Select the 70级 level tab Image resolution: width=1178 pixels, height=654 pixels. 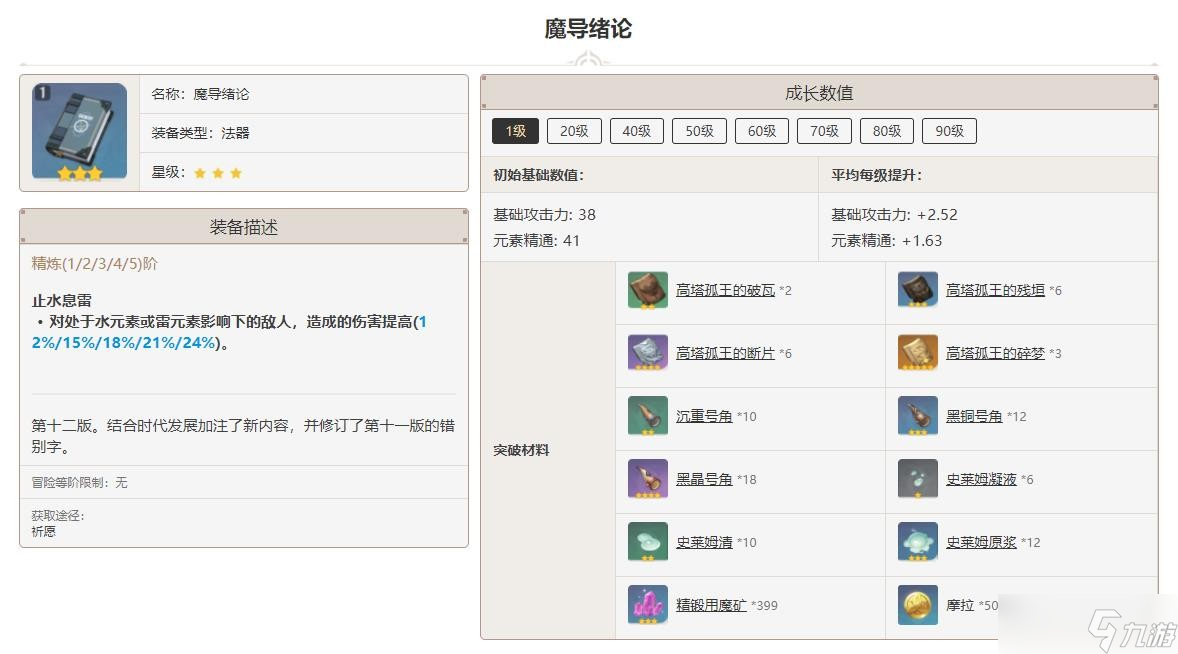click(x=824, y=131)
